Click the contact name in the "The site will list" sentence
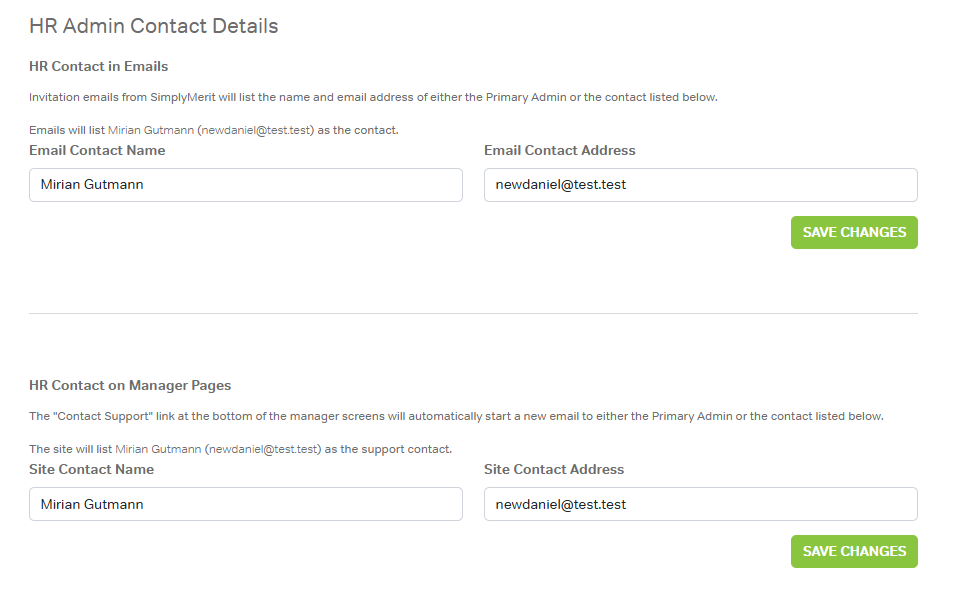Viewport: 953px width, 600px height. (x=158, y=450)
